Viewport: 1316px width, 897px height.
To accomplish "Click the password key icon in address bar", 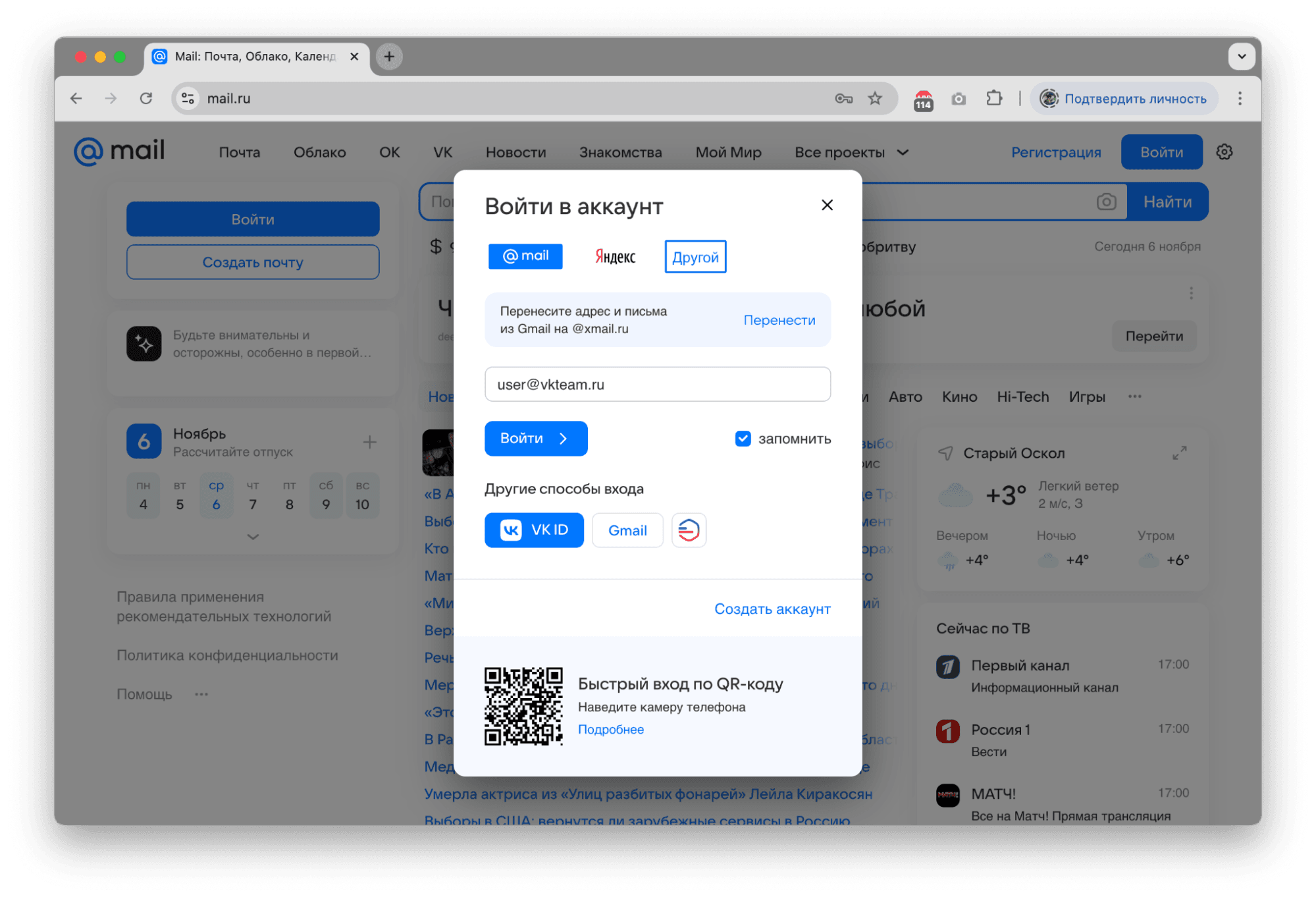I will (843, 98).
